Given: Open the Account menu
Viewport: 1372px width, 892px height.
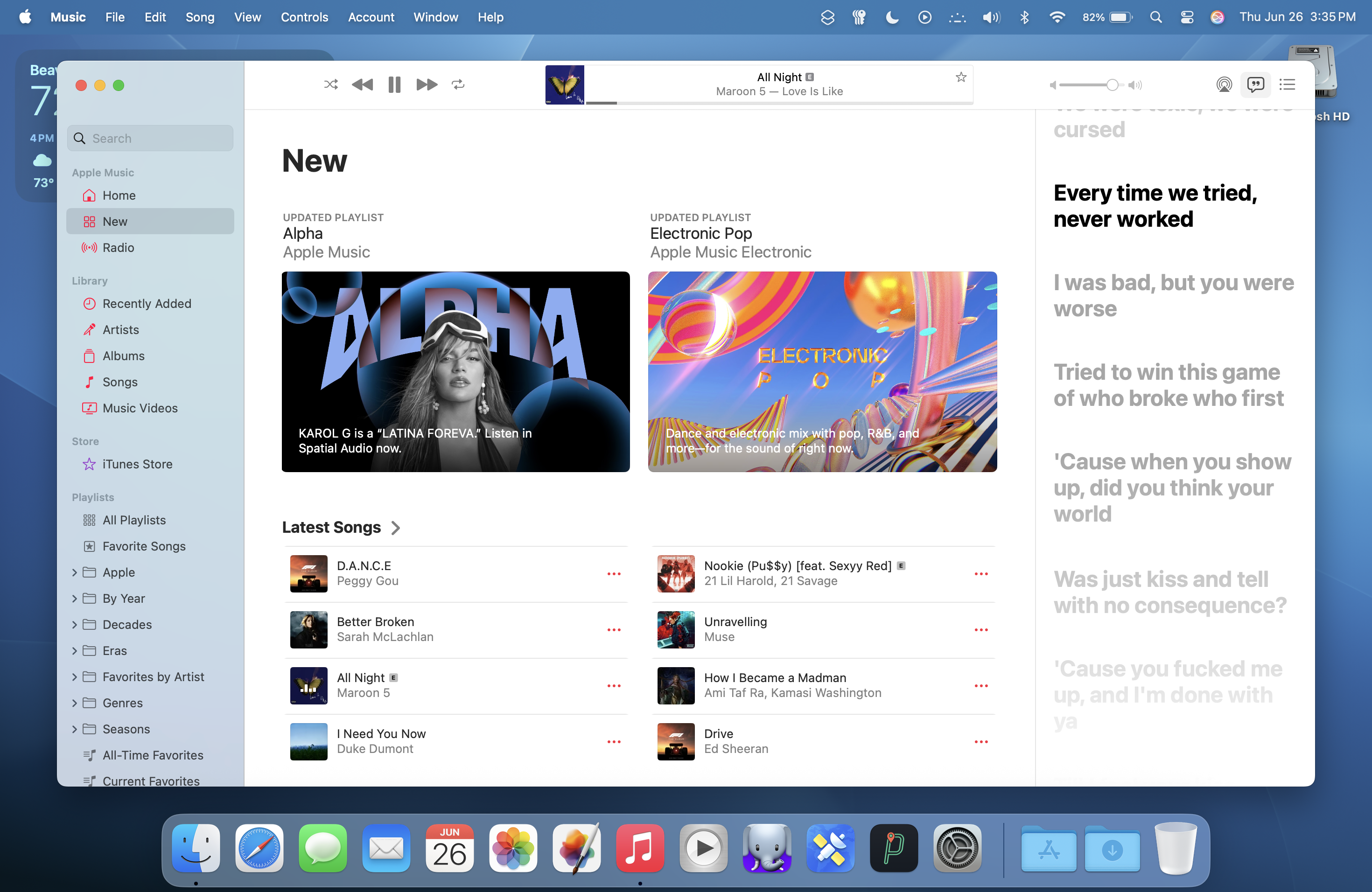Looking at the screenshot, I should coord(371,17).
